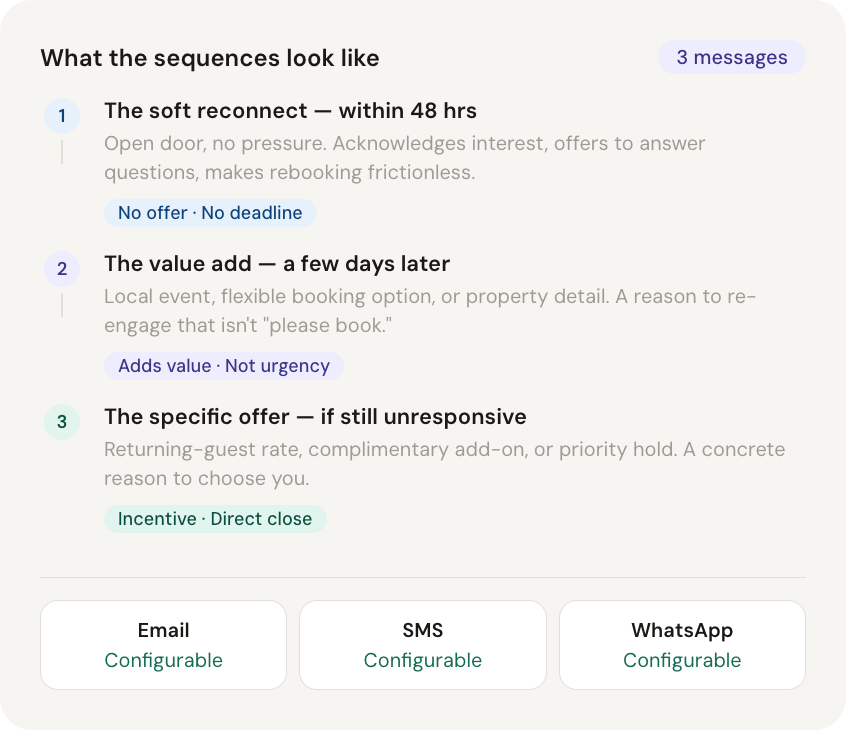The image size is (846, 730).
Task: Select the Email channel card
Action: pos(163,645)
